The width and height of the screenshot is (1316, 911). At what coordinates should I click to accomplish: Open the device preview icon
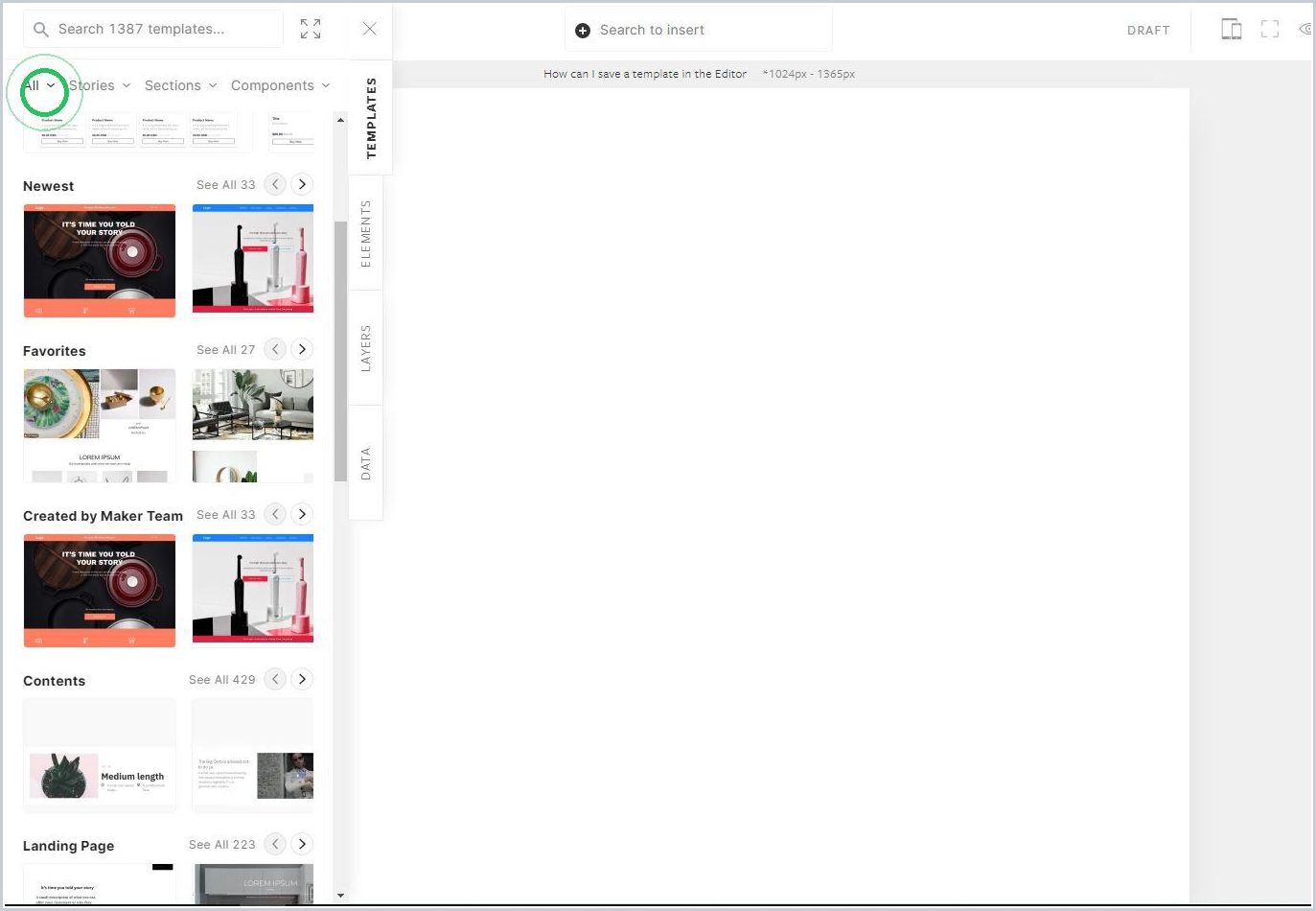click(1232, 29)
